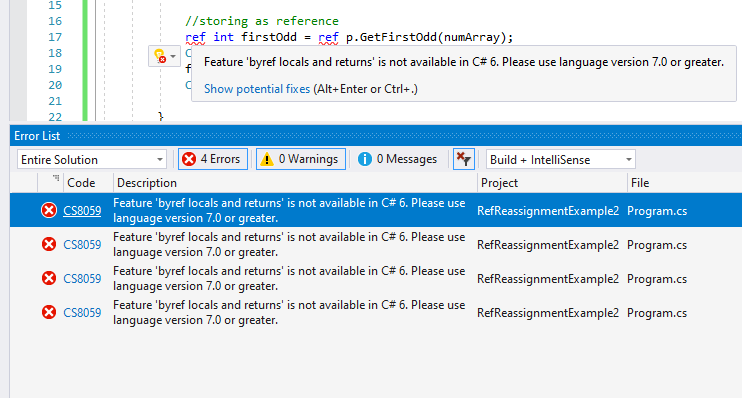Open the Build + IntelliSense source dropdown

[x=561, y=159]
